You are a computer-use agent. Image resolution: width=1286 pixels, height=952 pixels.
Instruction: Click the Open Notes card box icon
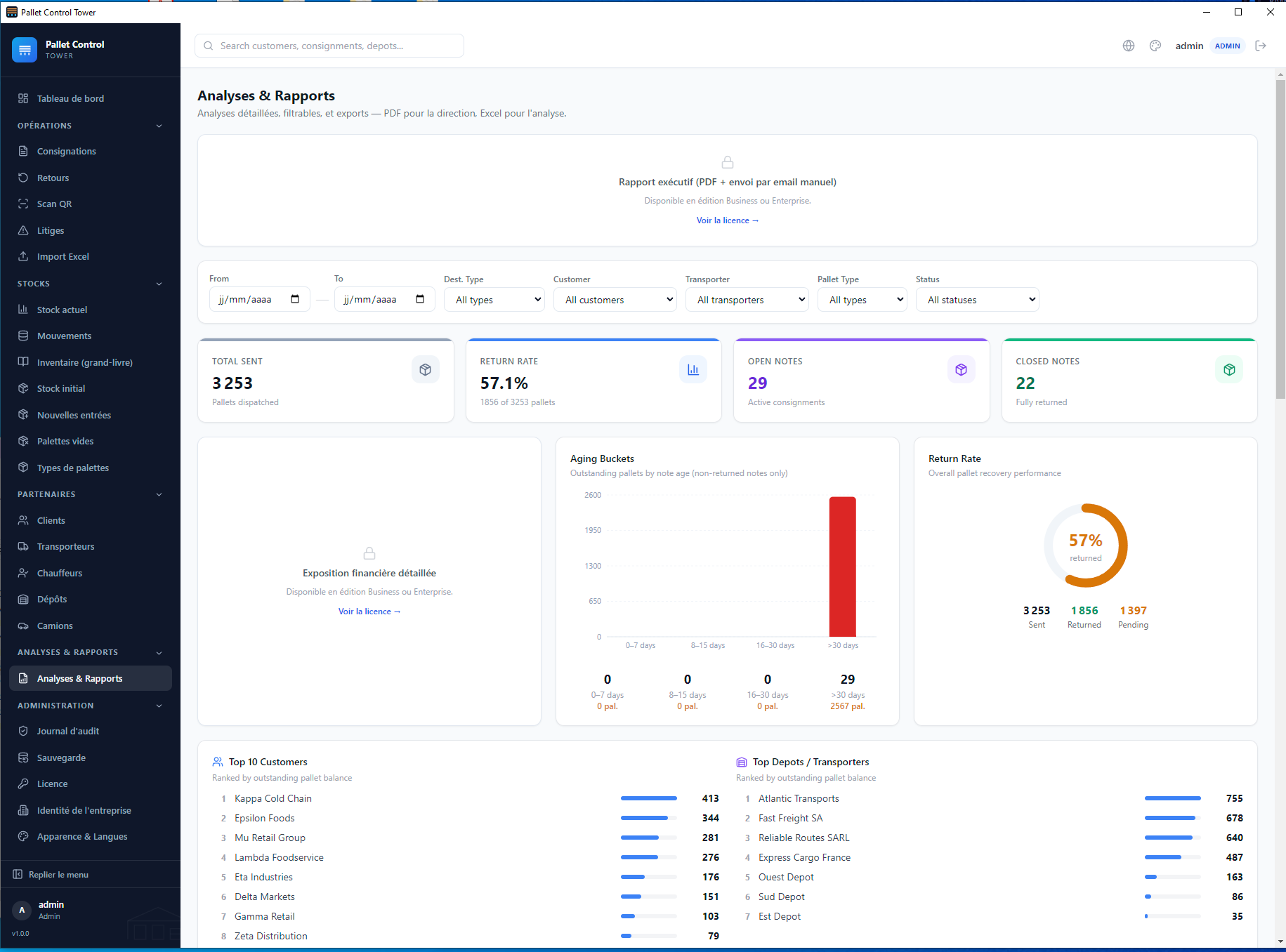962,369
